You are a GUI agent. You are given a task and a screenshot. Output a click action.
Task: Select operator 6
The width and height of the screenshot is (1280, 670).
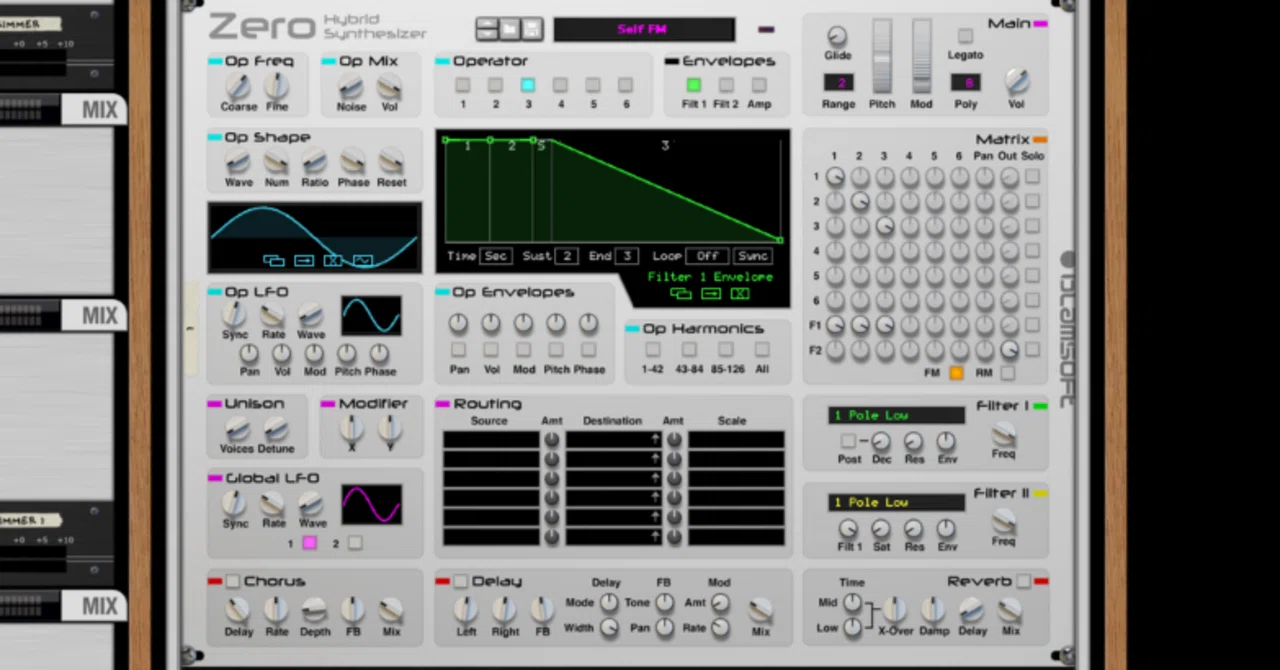[x=626, y=86]
